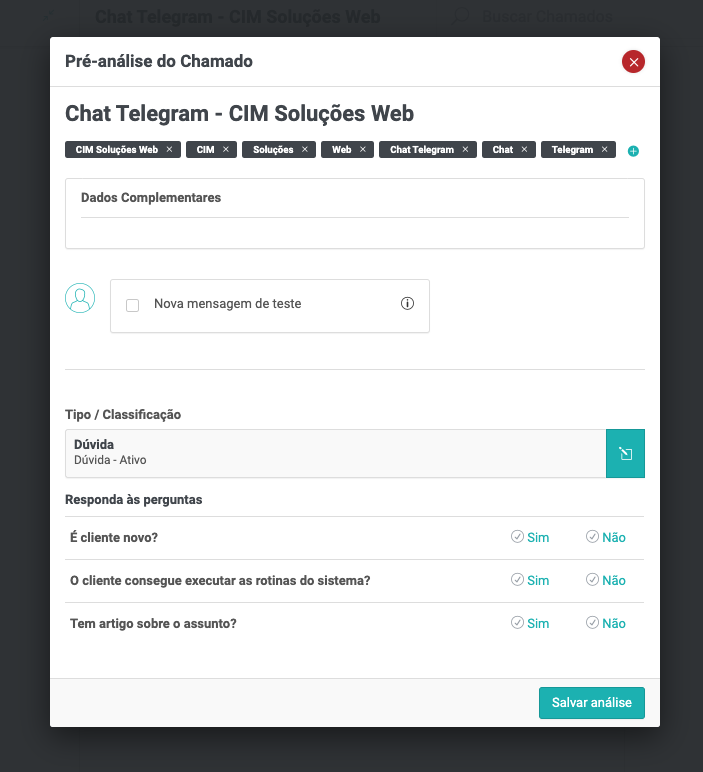
Task: Remove the 'Chat' tag
Action: [524, 150]
